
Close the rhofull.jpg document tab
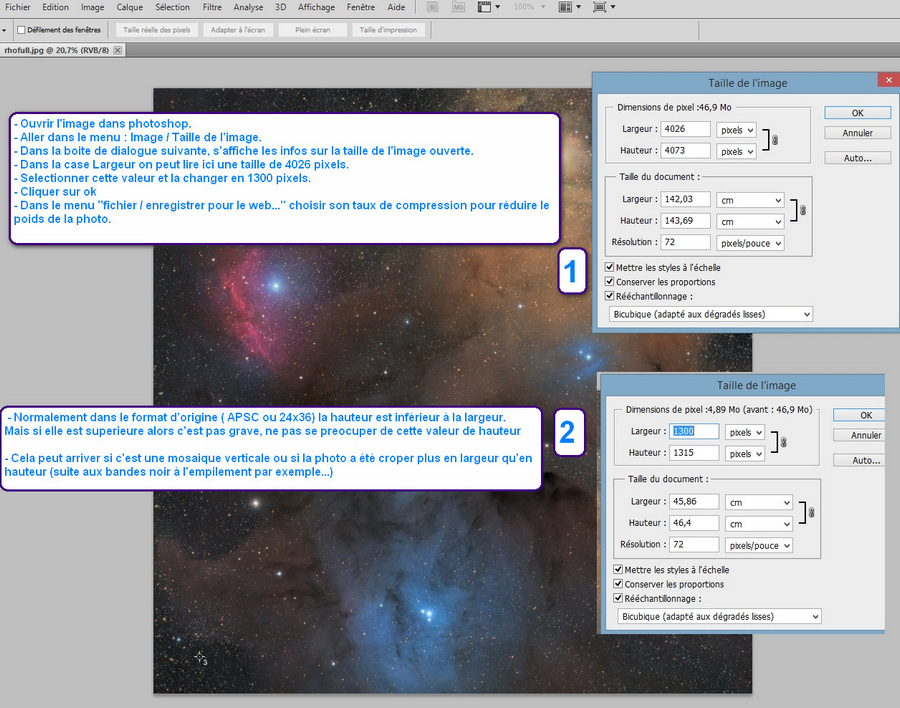pyautogui.click(x=118, y=50)
